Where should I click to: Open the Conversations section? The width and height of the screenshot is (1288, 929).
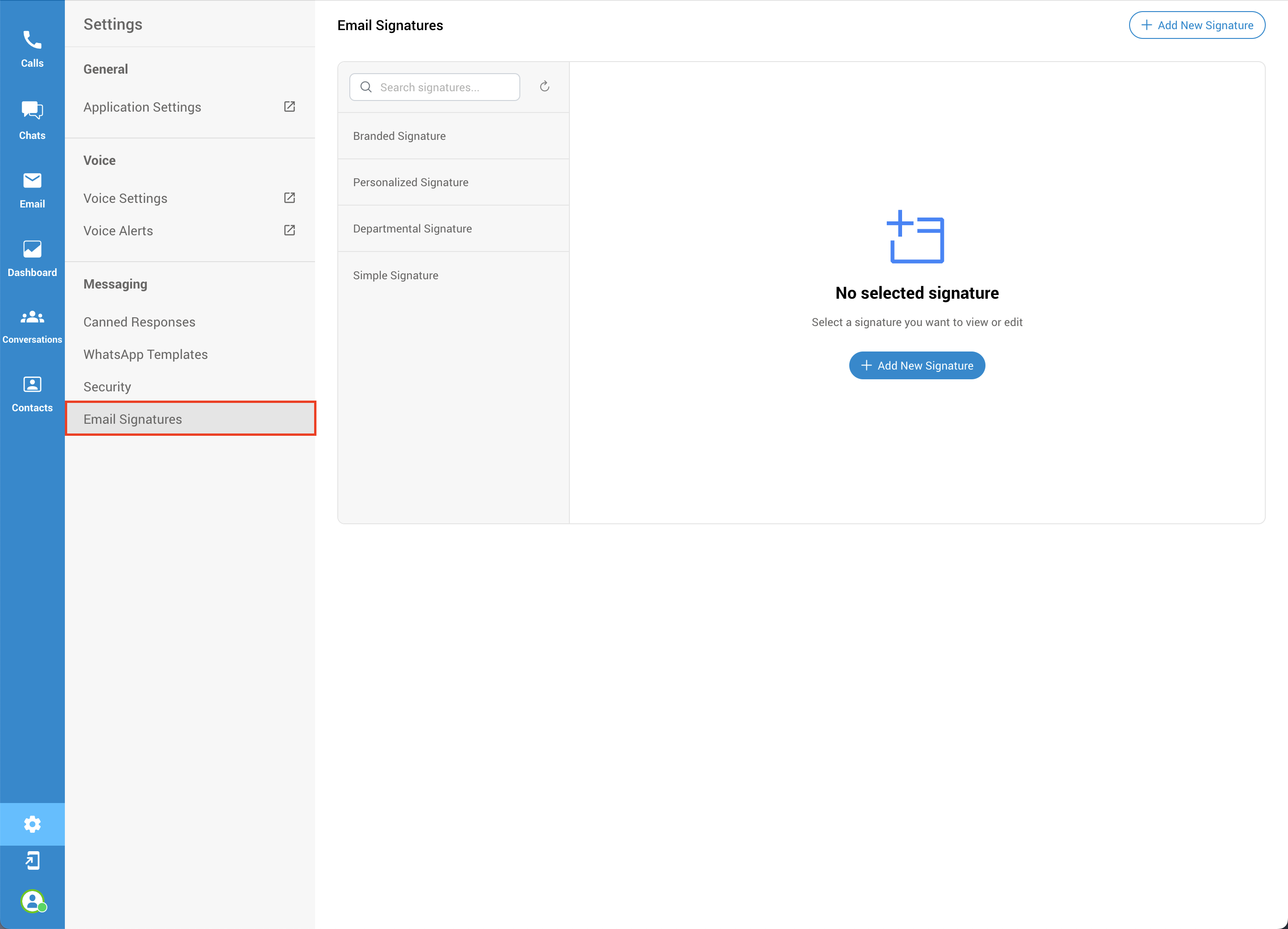click(x=32, y=326)
